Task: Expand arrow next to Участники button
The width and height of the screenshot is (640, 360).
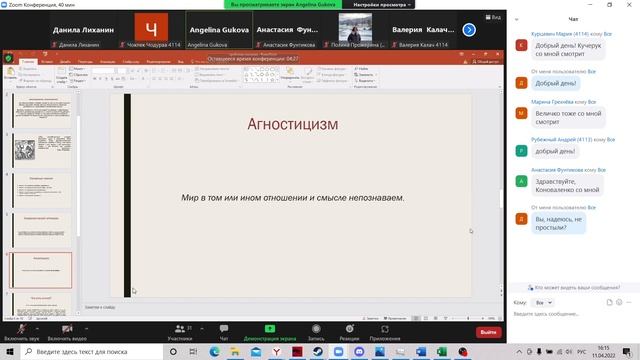Action: [x=202, y=329]
